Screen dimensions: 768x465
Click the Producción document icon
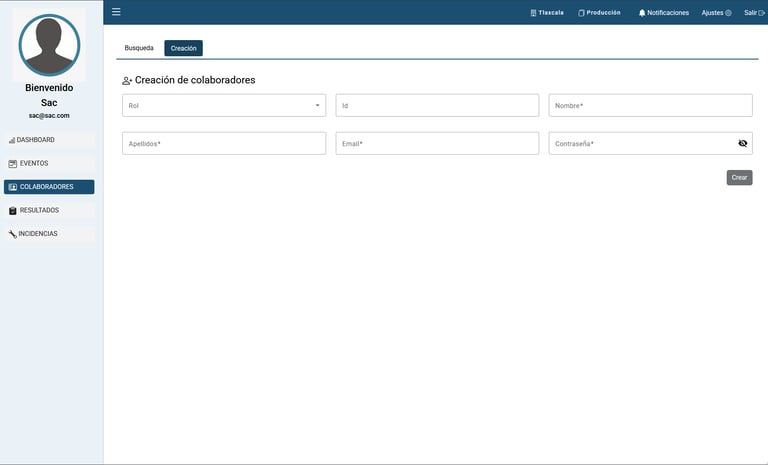pyautogui.click(x=581, y=13)
